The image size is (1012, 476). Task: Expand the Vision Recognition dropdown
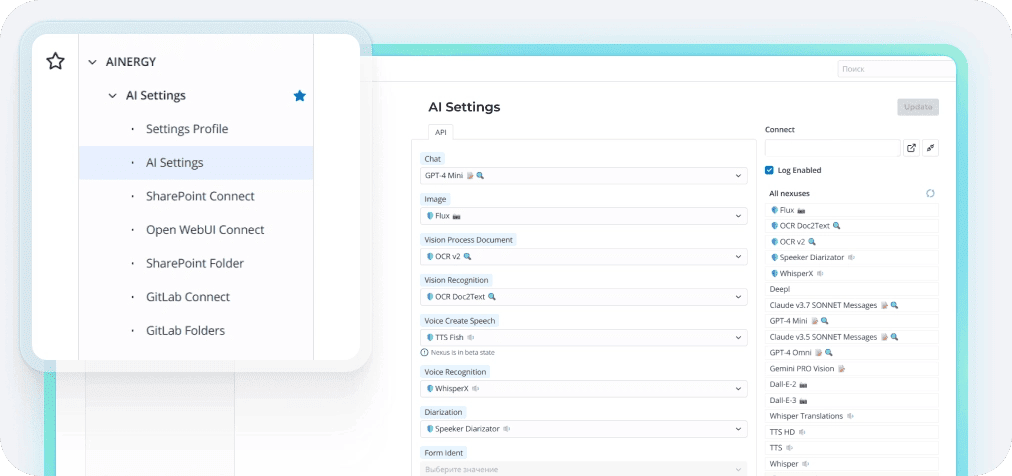point(583,297)
